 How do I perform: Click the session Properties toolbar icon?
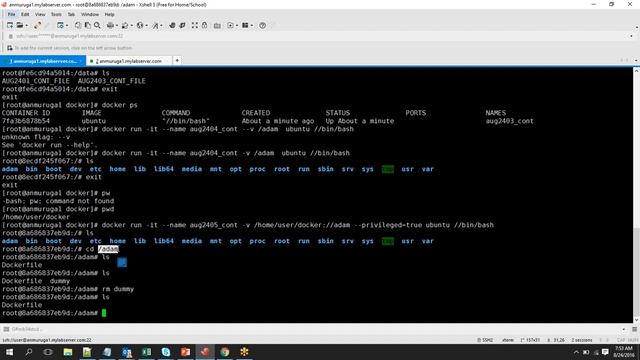click(60, 25)
